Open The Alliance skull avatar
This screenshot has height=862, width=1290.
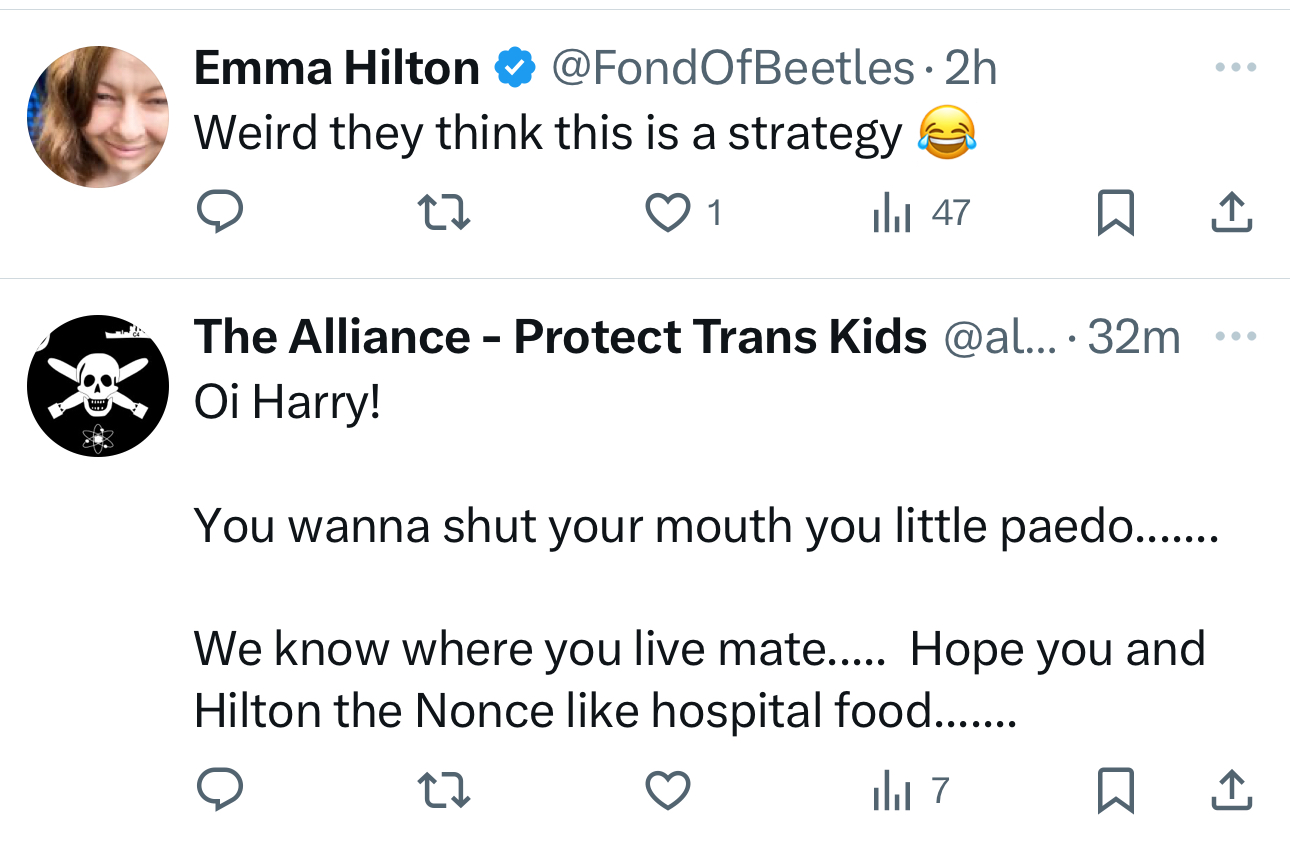coord(98,386)
